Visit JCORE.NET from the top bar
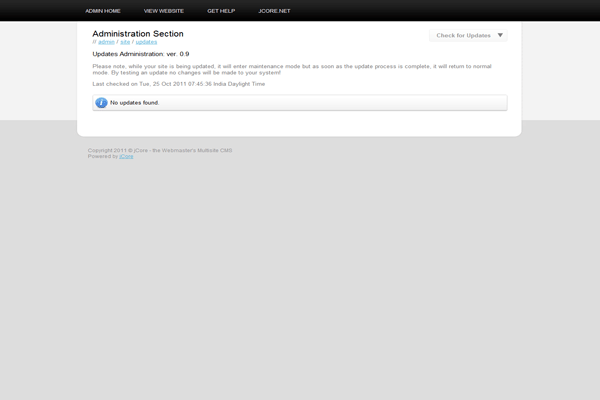Viewport: 600px width, 400px height. (x=274, y=10)
